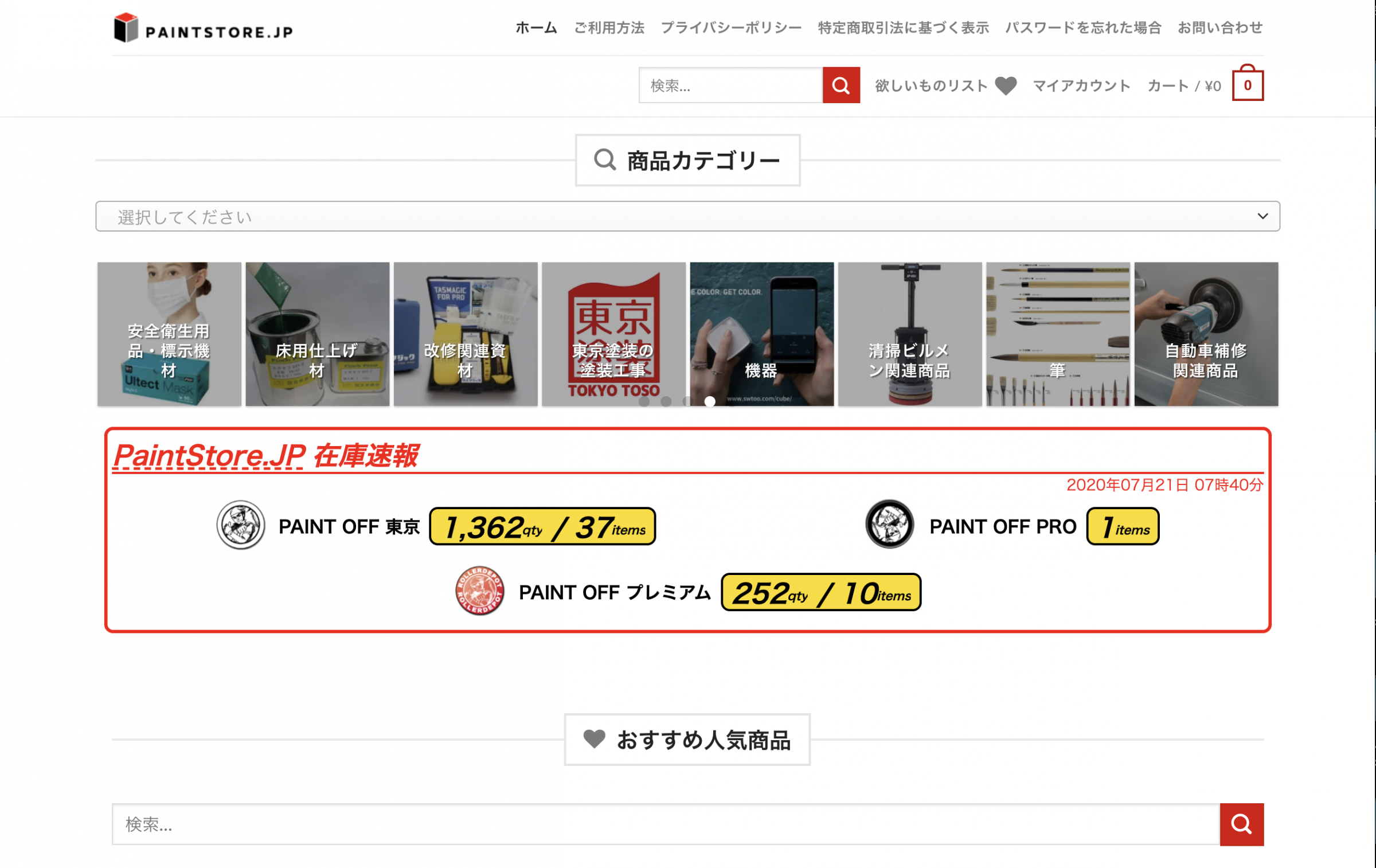Click the red search button in header
Image resolution: width=1376 pixels, height=868 pixels.
(841, 85)
